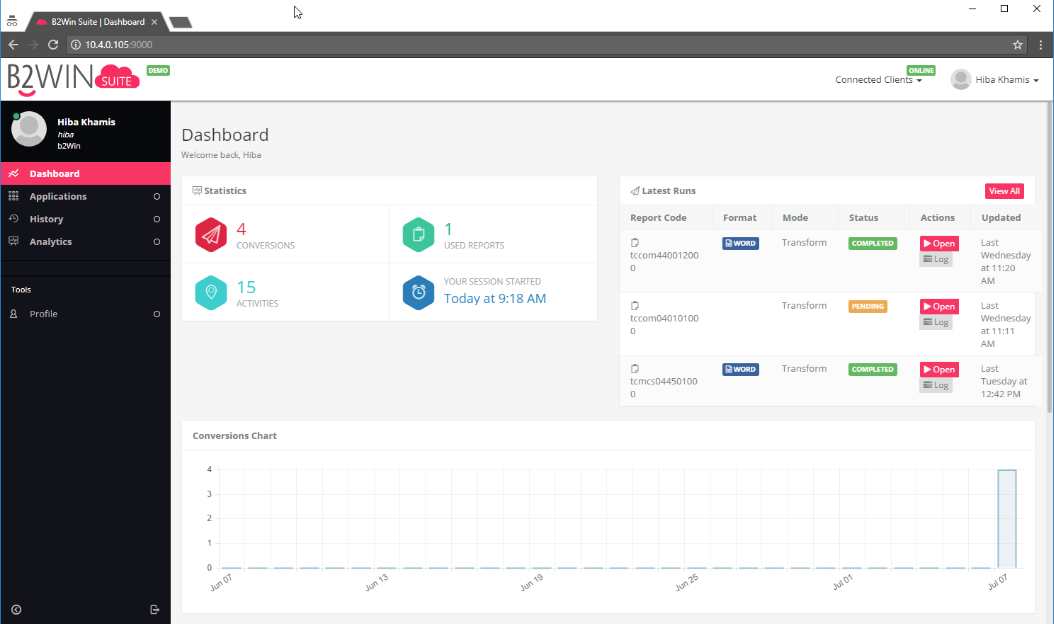
Task: Open Profile under Tools
Action: tap(85, 314)
